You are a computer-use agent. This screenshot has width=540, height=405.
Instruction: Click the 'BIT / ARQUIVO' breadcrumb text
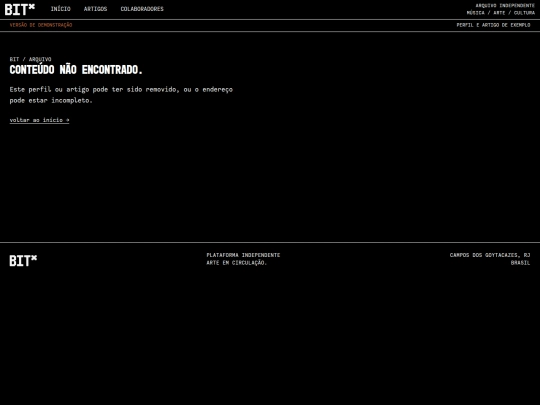30,59
